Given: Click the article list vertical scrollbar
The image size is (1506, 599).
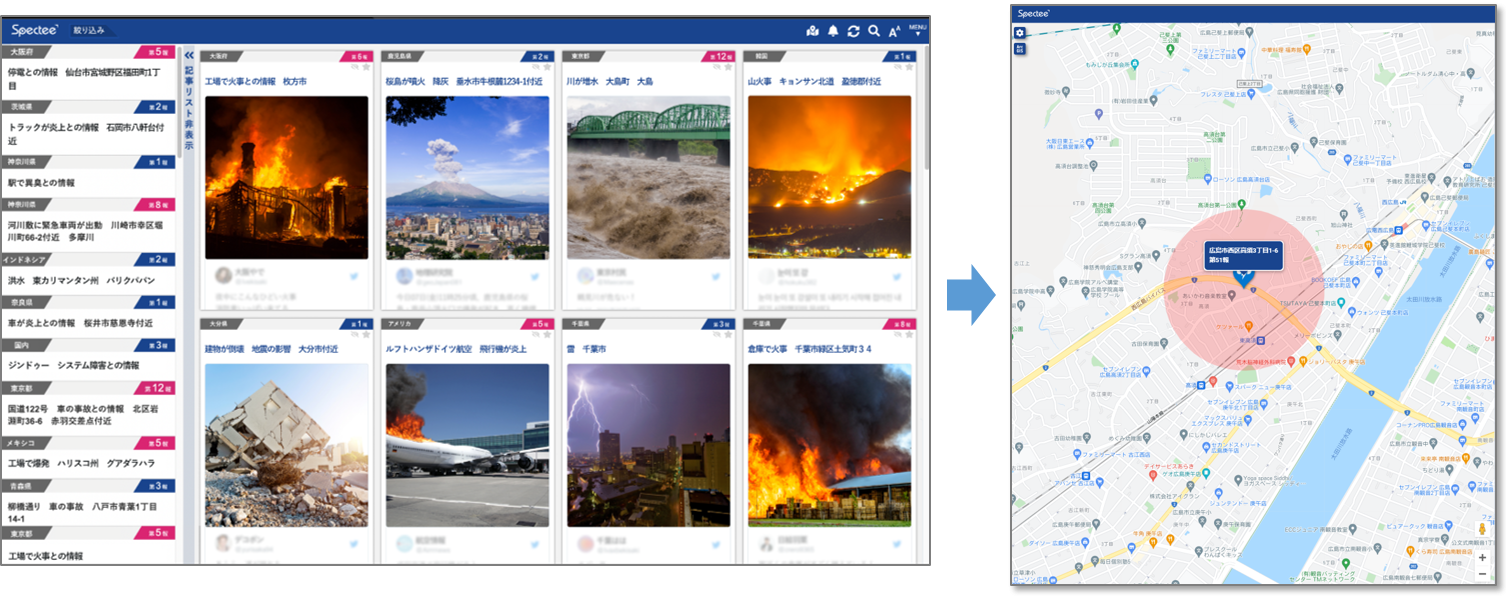Looking at the screenshot, I should click(180, 100).
